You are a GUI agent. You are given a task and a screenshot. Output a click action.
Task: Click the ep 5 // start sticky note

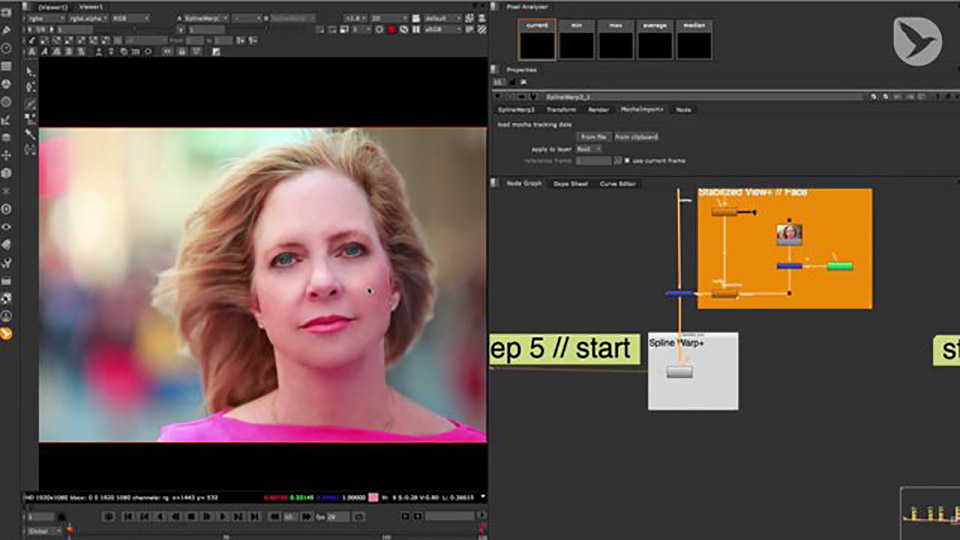pos(564,350)
